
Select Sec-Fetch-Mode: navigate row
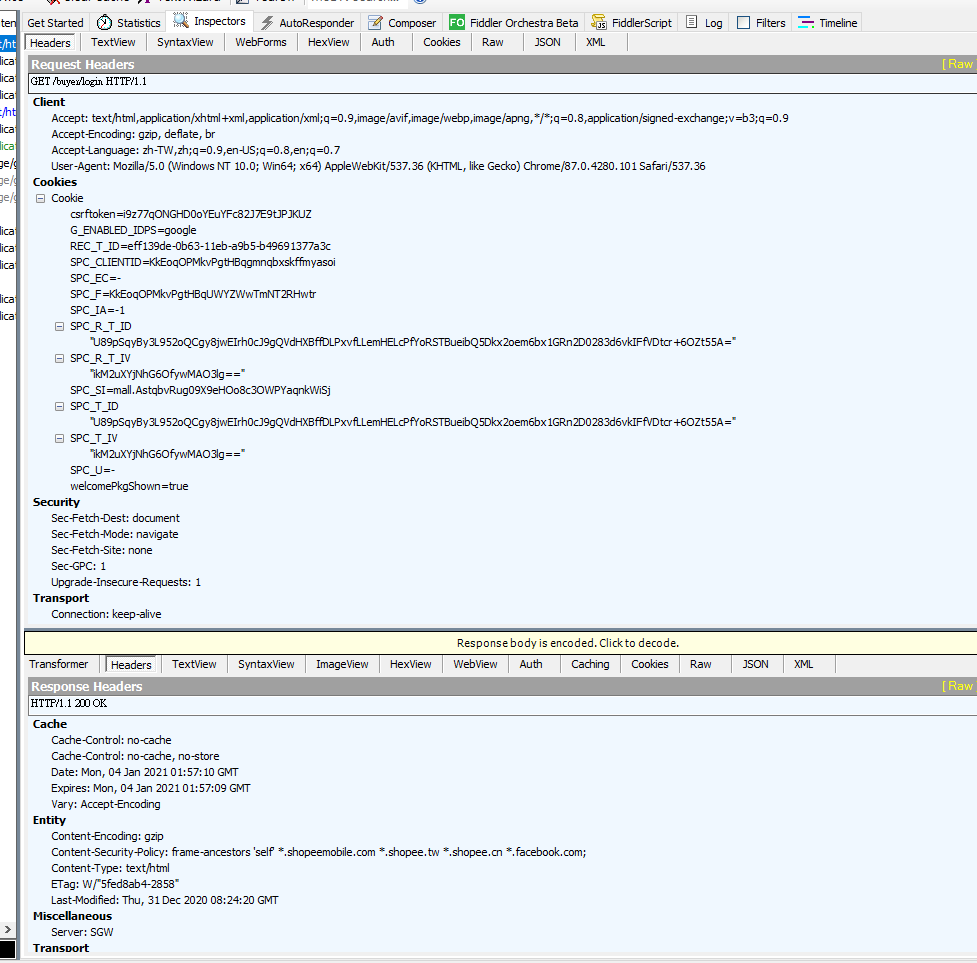coord(115,534)
